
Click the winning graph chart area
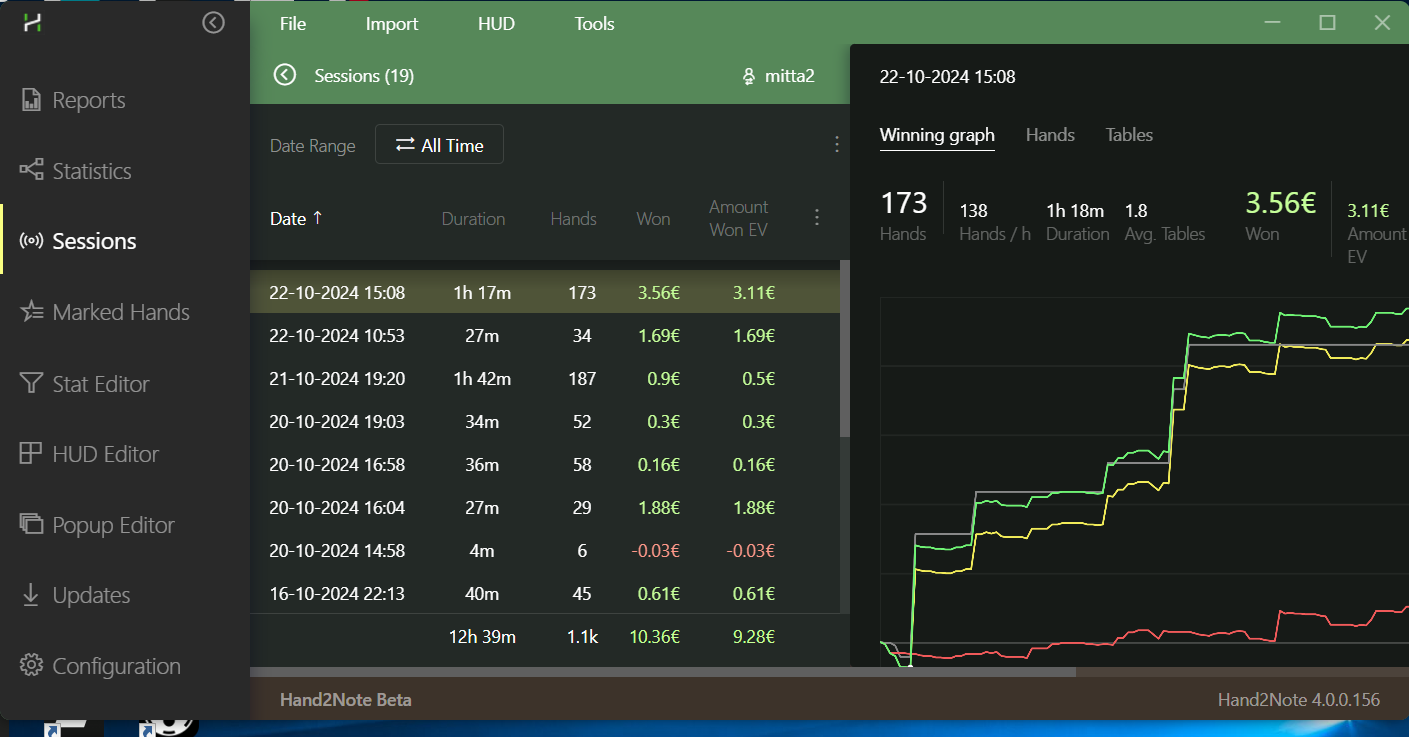1144,481
